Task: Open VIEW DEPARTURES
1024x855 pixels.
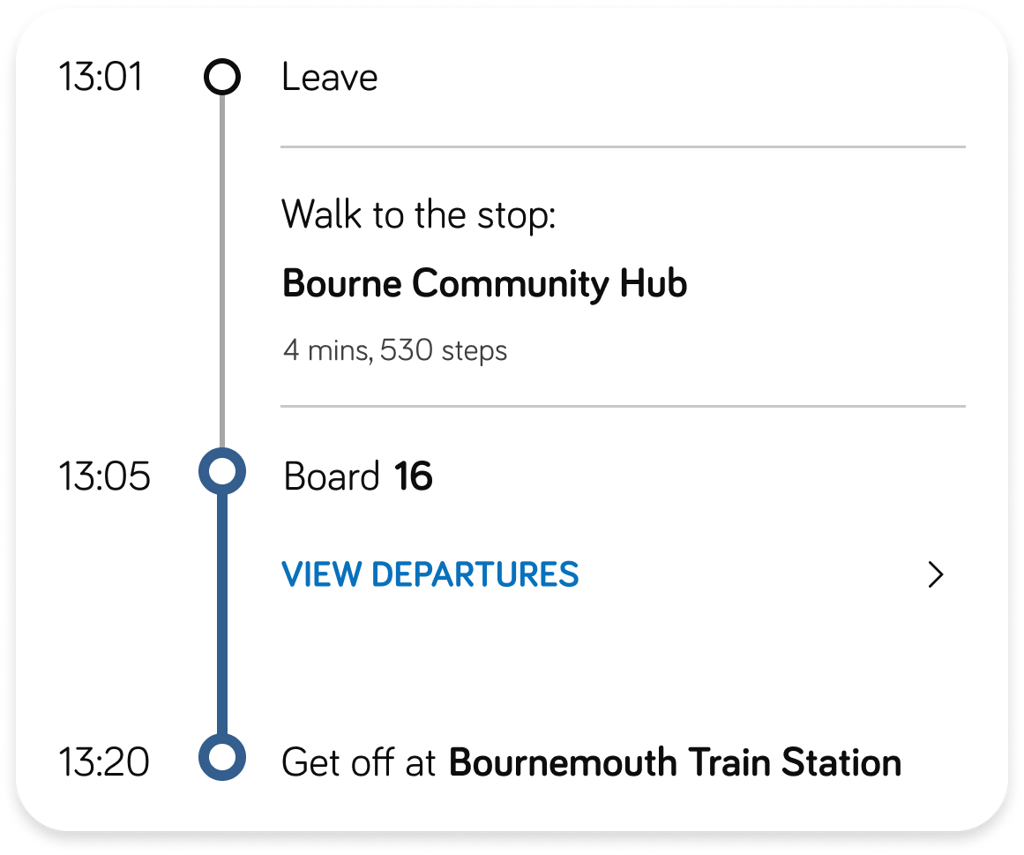Action: (x=430, y=575)
